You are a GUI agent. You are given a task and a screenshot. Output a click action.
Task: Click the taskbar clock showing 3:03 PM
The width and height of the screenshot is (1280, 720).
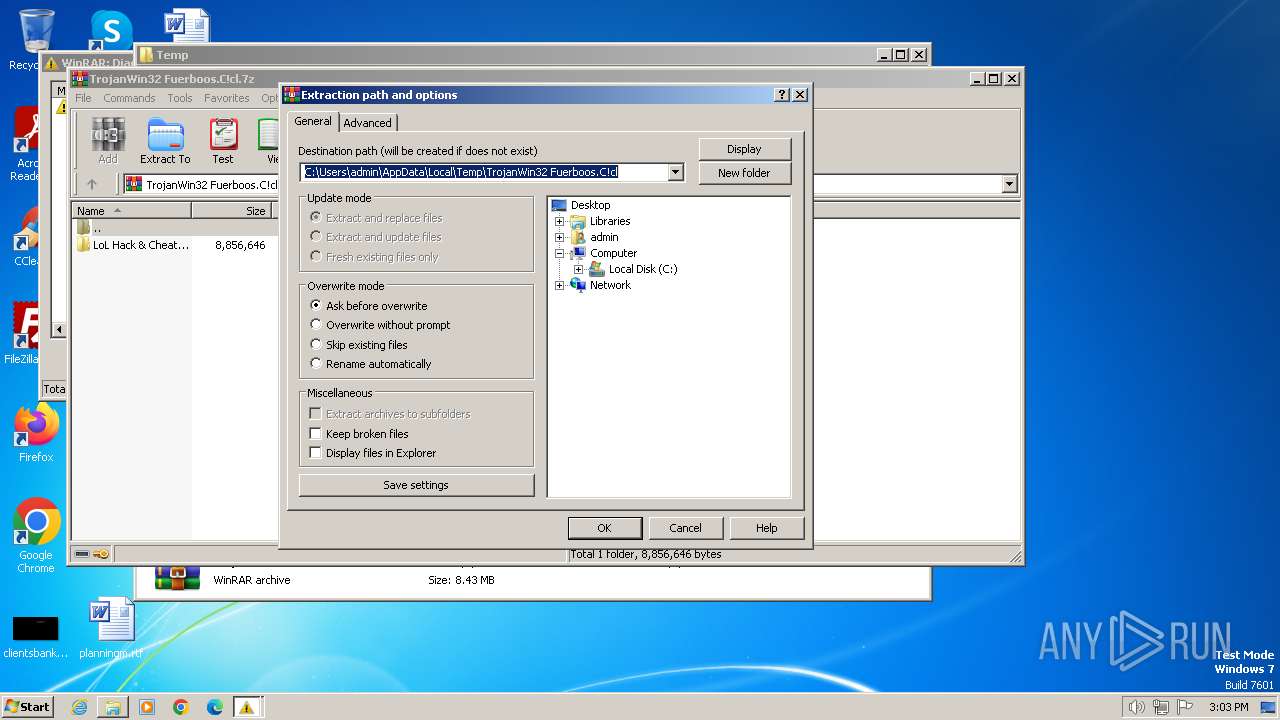tap(1229, 707)
